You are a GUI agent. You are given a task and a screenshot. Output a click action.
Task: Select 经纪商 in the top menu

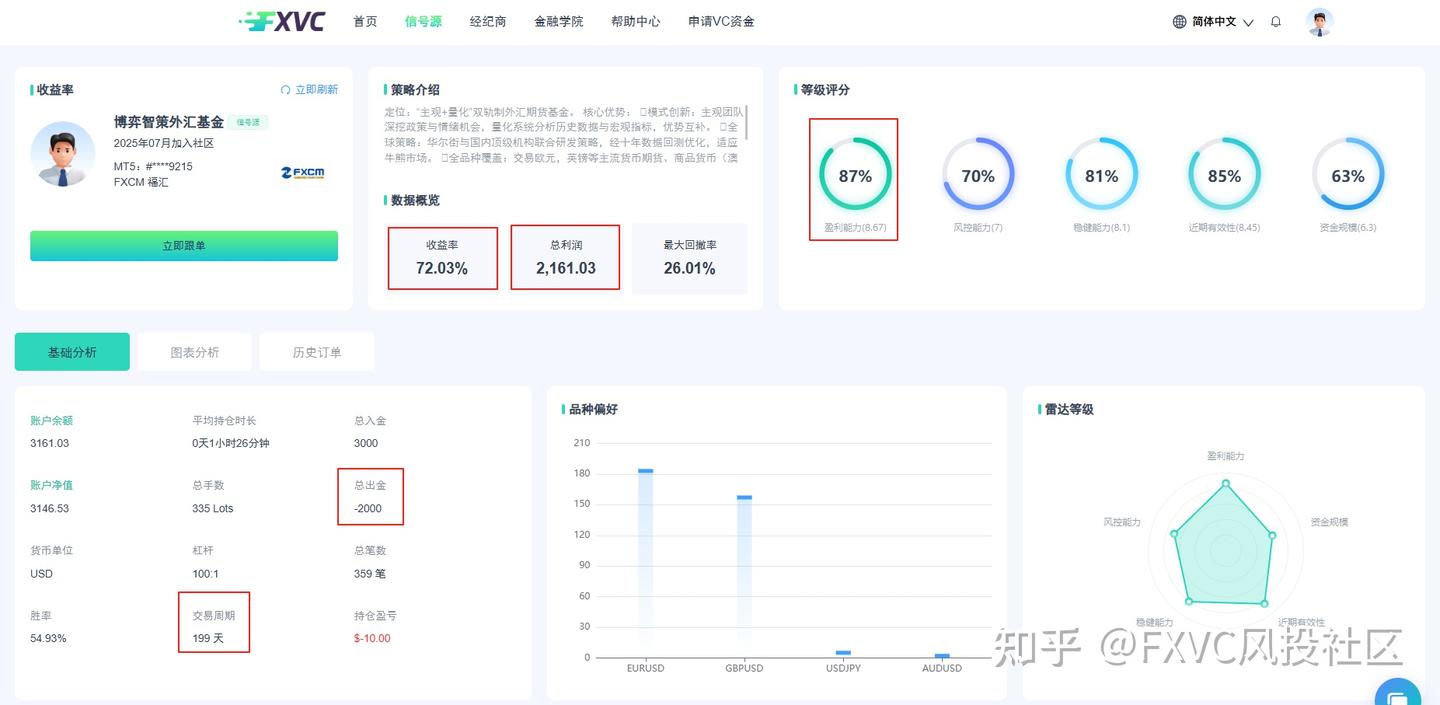(487, 20)
